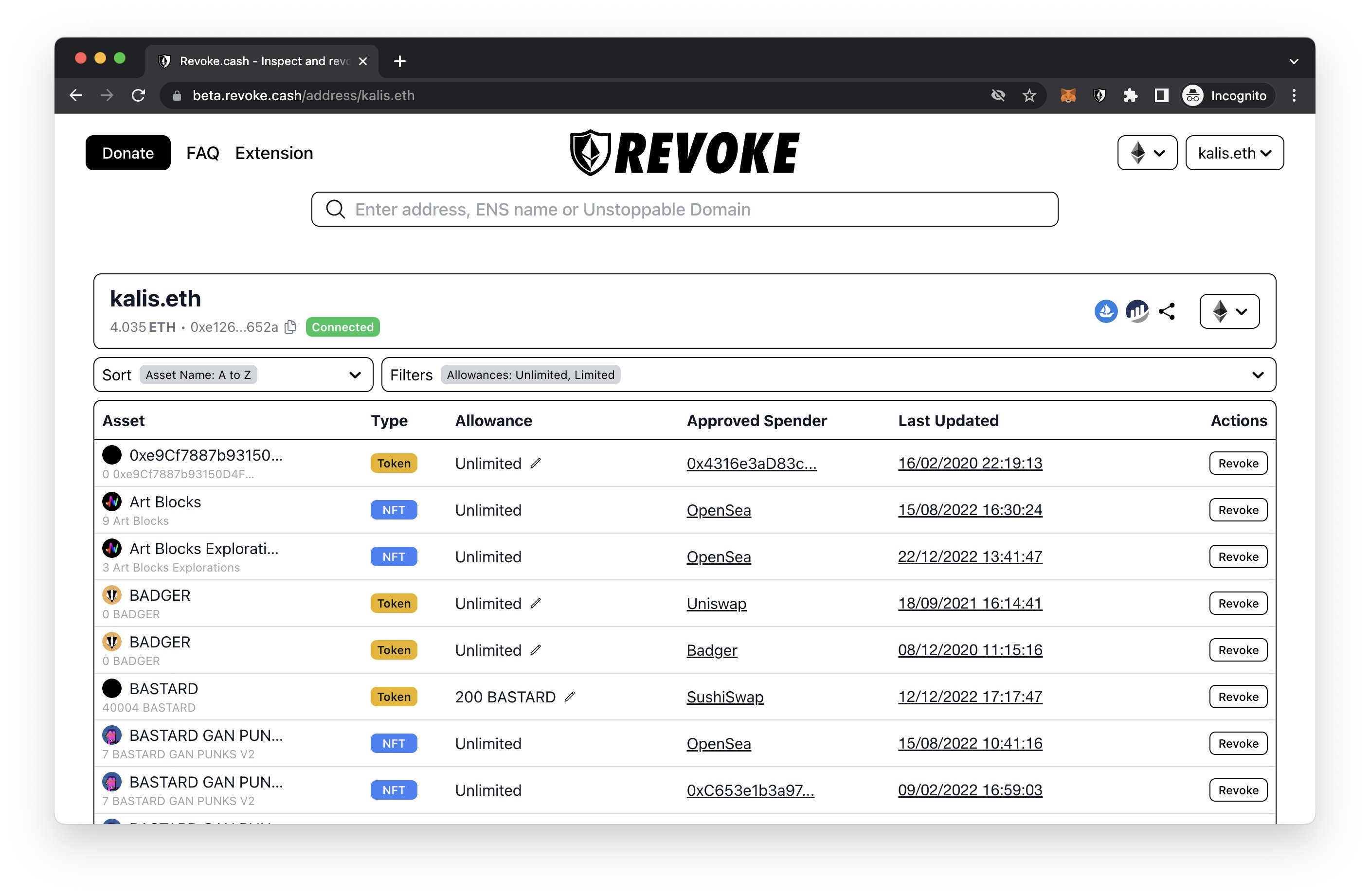Revoke the Art Blocks OpenSea approval
1370x896 pixels.
coord(1238,510)
